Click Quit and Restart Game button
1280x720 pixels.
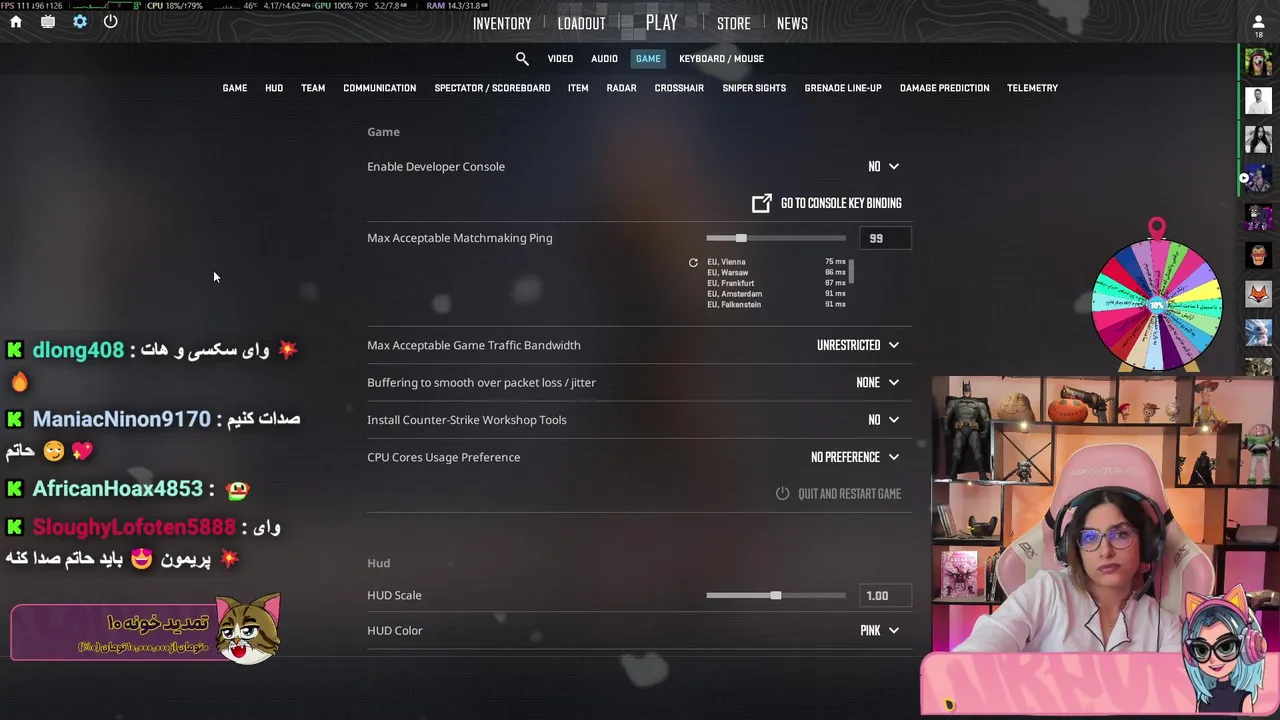point(839,494)
